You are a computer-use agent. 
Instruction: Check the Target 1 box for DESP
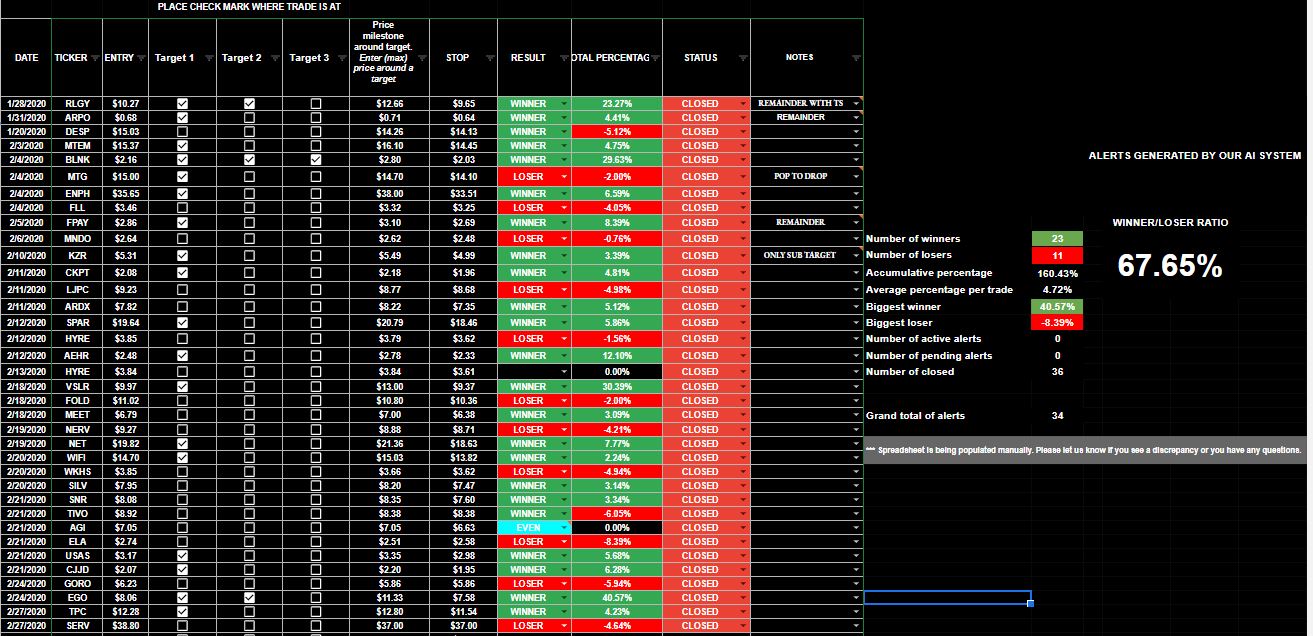tap(182, 132)
